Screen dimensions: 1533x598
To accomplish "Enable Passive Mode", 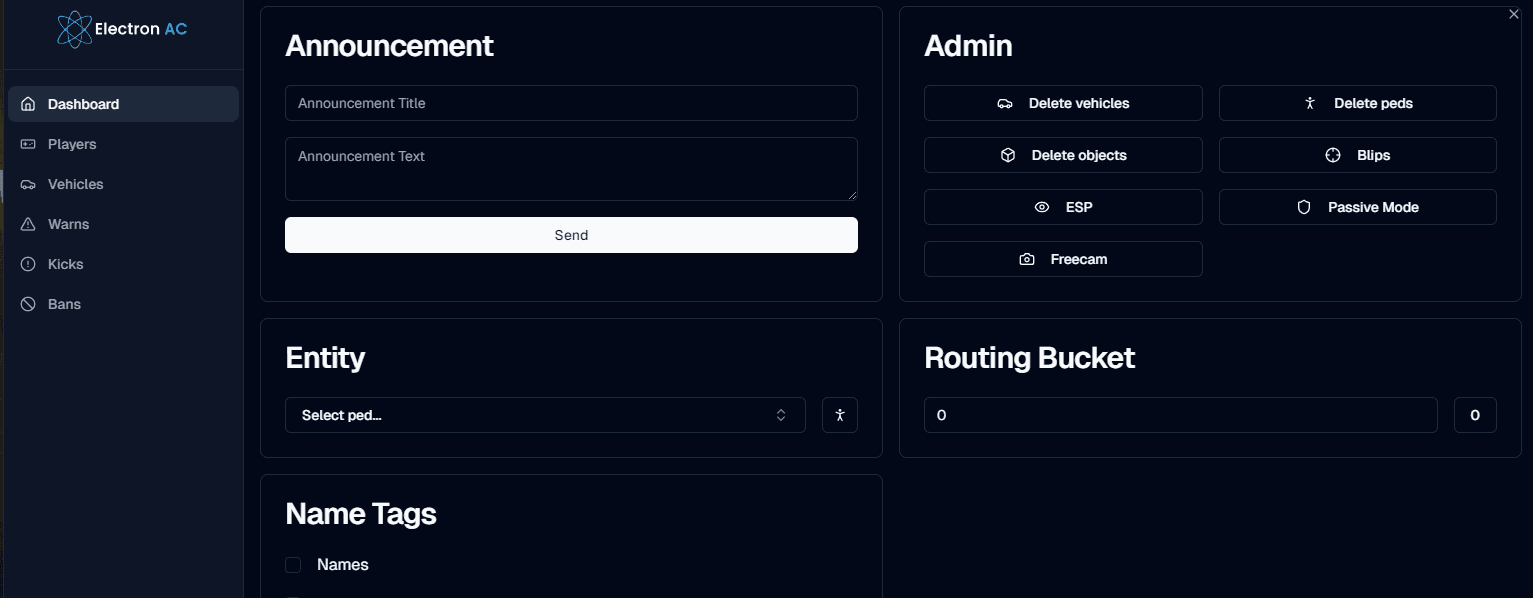I will (1357, 207).
